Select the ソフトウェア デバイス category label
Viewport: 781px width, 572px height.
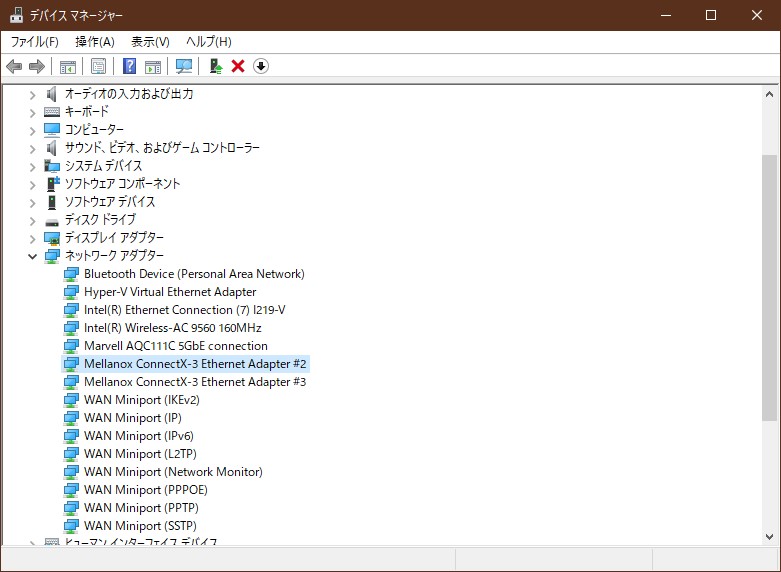pyautogui.click(x=110, y=201)
